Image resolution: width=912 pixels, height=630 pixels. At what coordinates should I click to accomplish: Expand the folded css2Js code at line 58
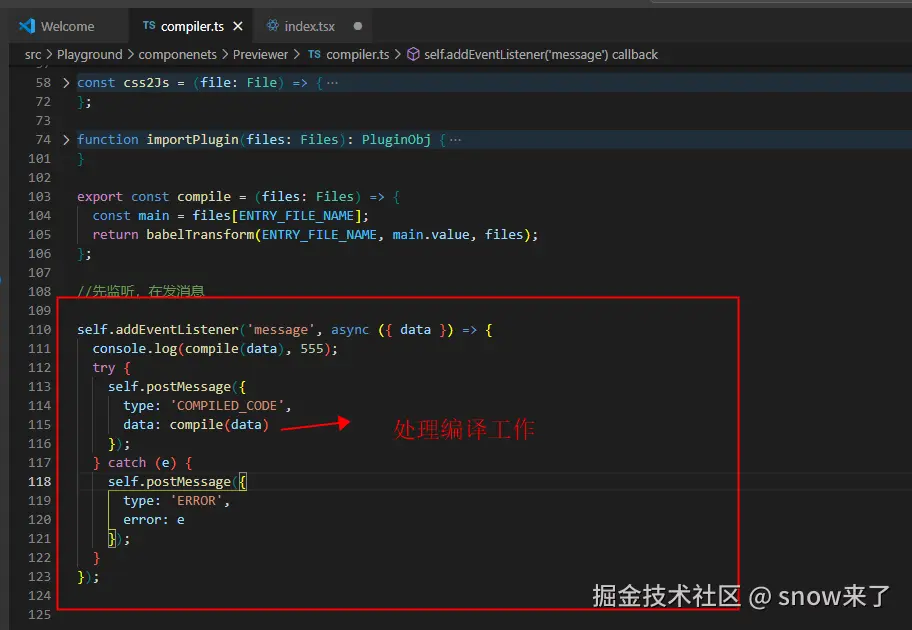66,83
